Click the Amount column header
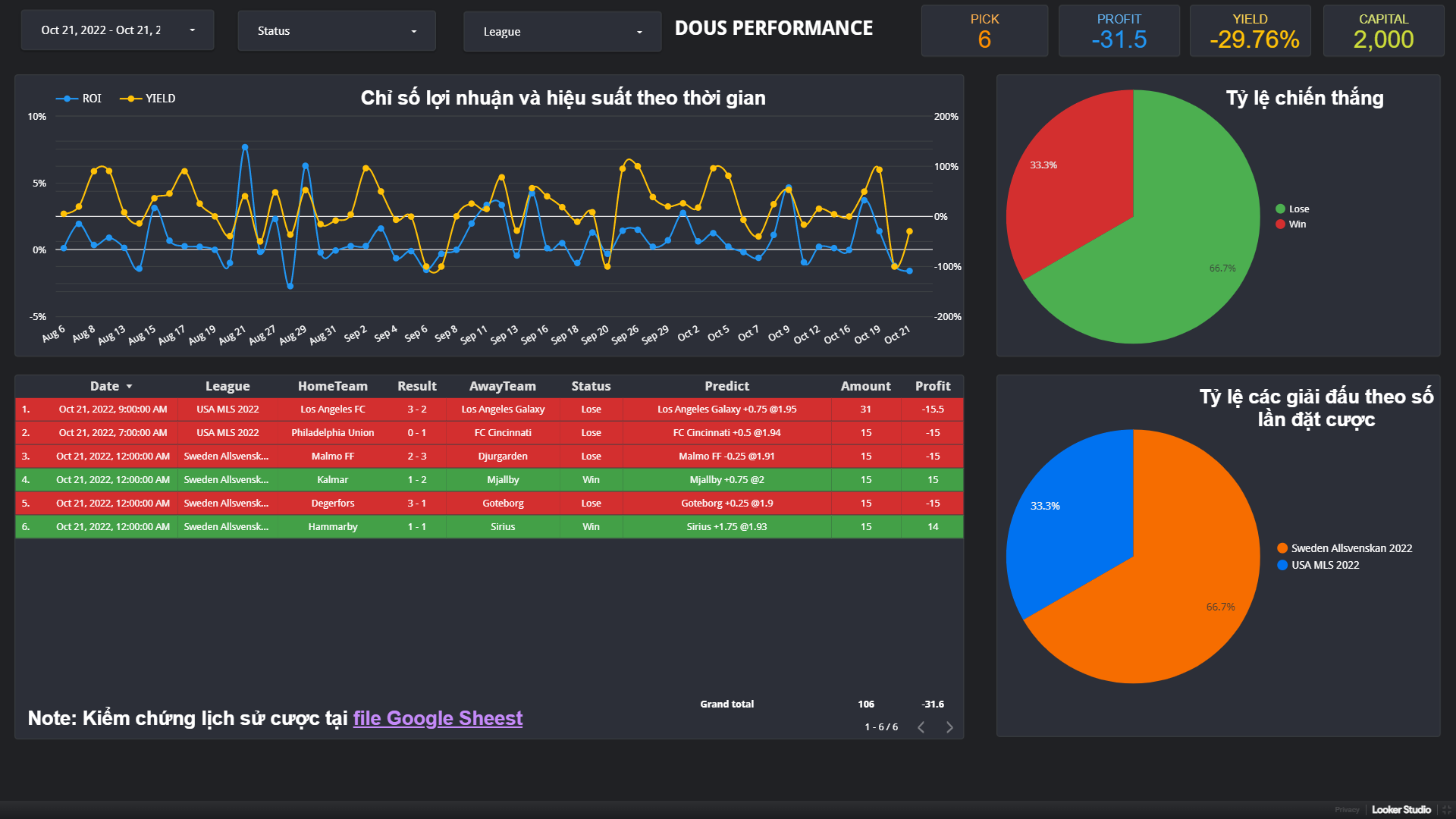This screenshot has height=819, width=1456. (x=865, y=386)
